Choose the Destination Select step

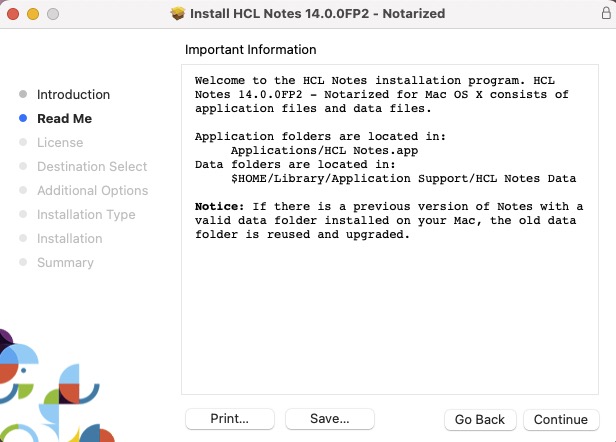(x=92, y=166)
